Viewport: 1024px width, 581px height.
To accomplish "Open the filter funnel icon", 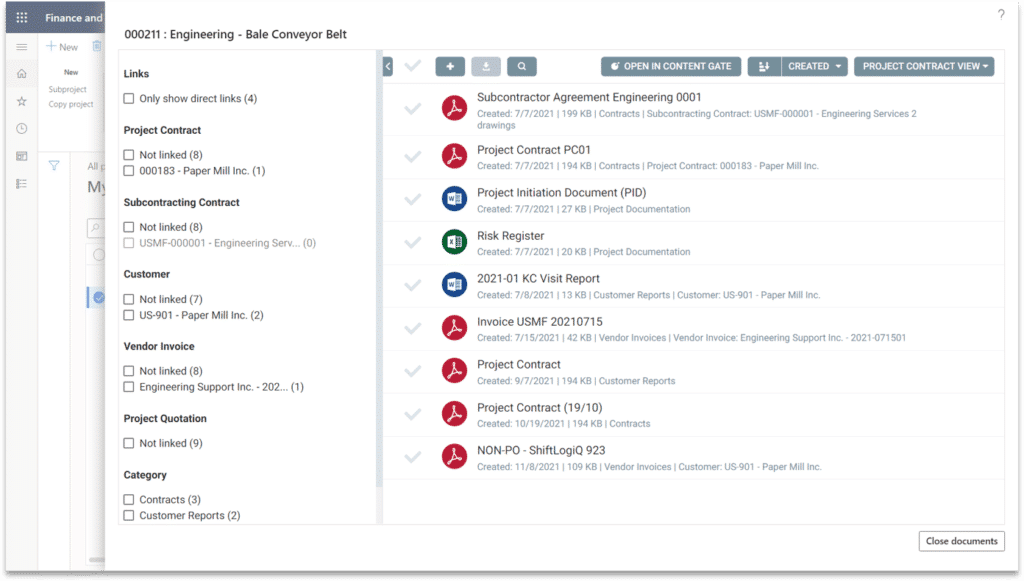I will tap(54, 166).
